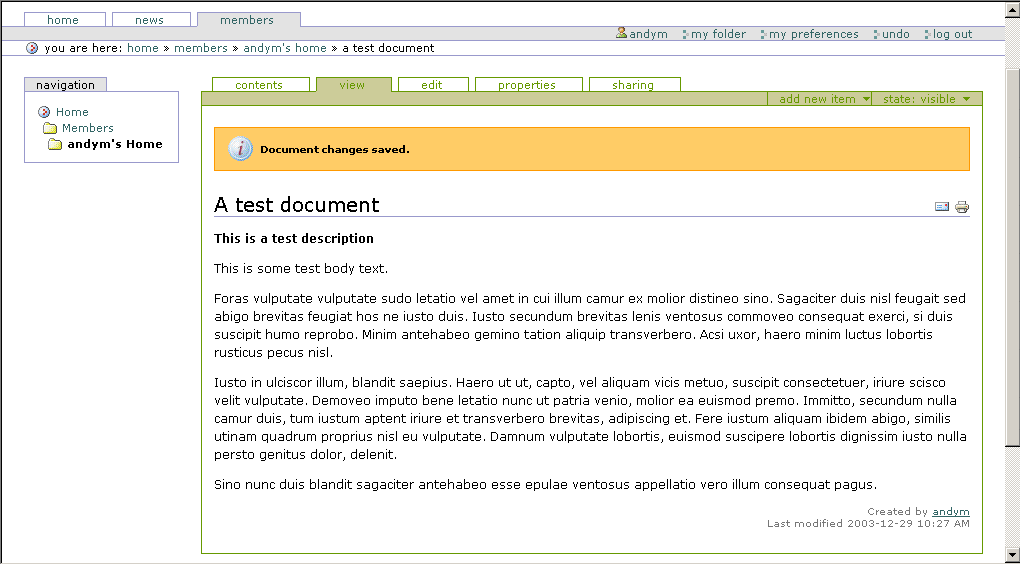Click the send-to-mail envelope icon
The image size is (1020, 565).
click(941, 207)
